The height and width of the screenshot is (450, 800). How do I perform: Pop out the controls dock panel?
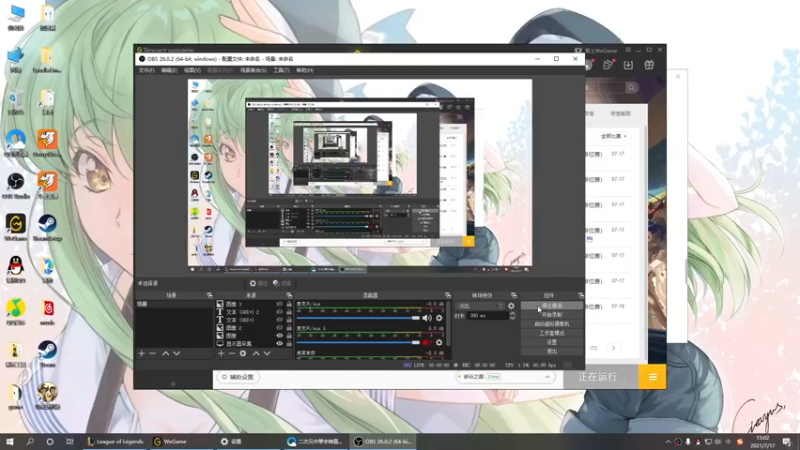pos(581,295)
